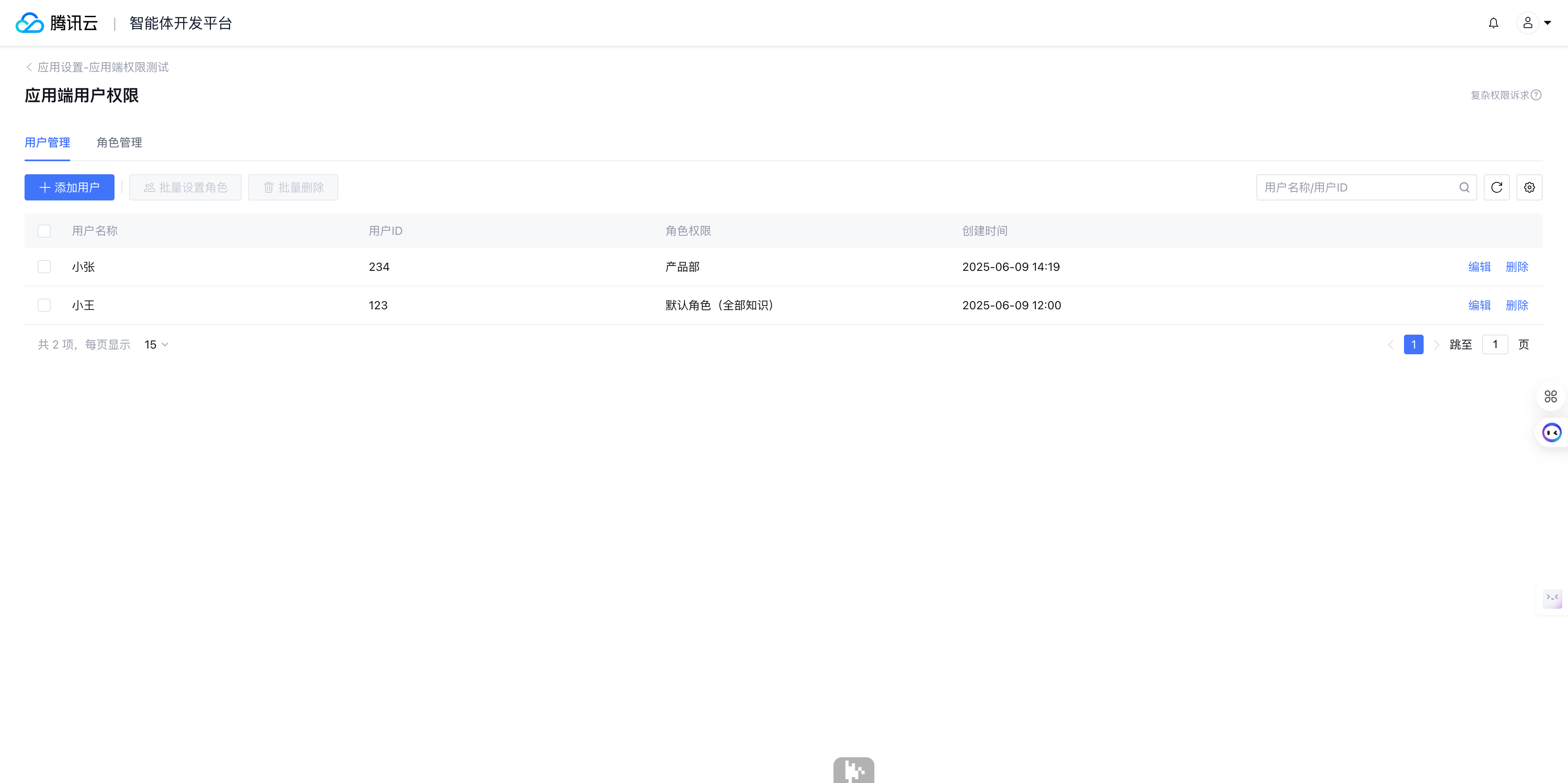Click the Tencent Cloud logo
The height and width of the screenshot is (783, 1568).
click(x=56, y=23)
